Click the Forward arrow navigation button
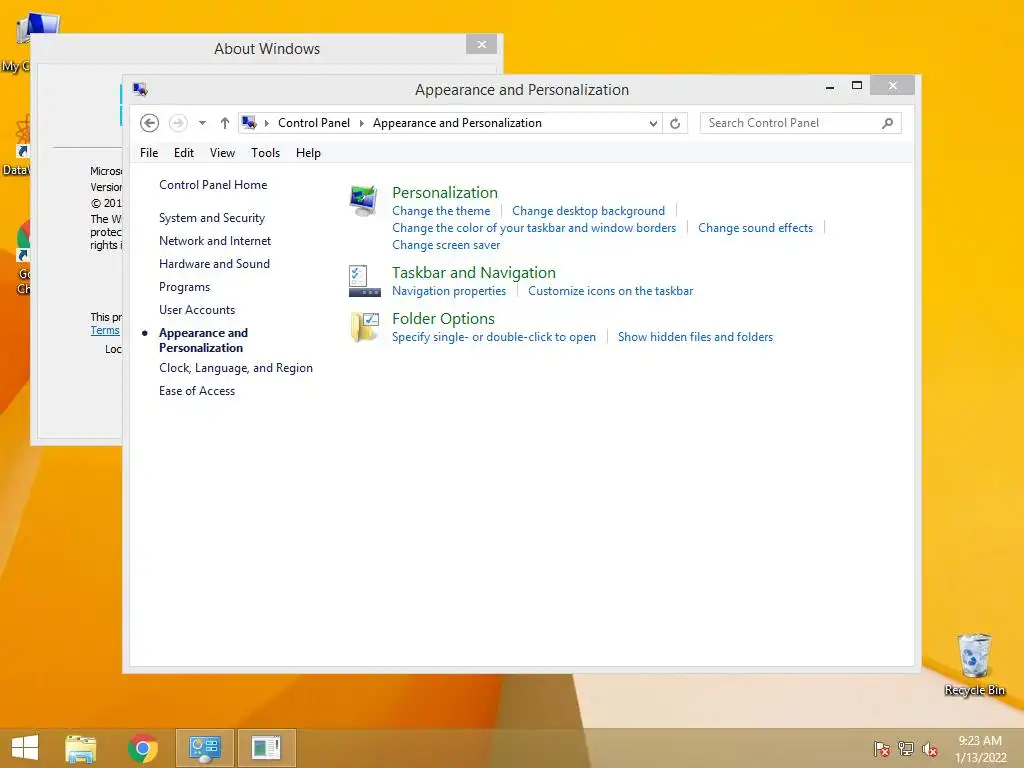The height and width of the screenshot is (768, 1024). click(178, 123)
